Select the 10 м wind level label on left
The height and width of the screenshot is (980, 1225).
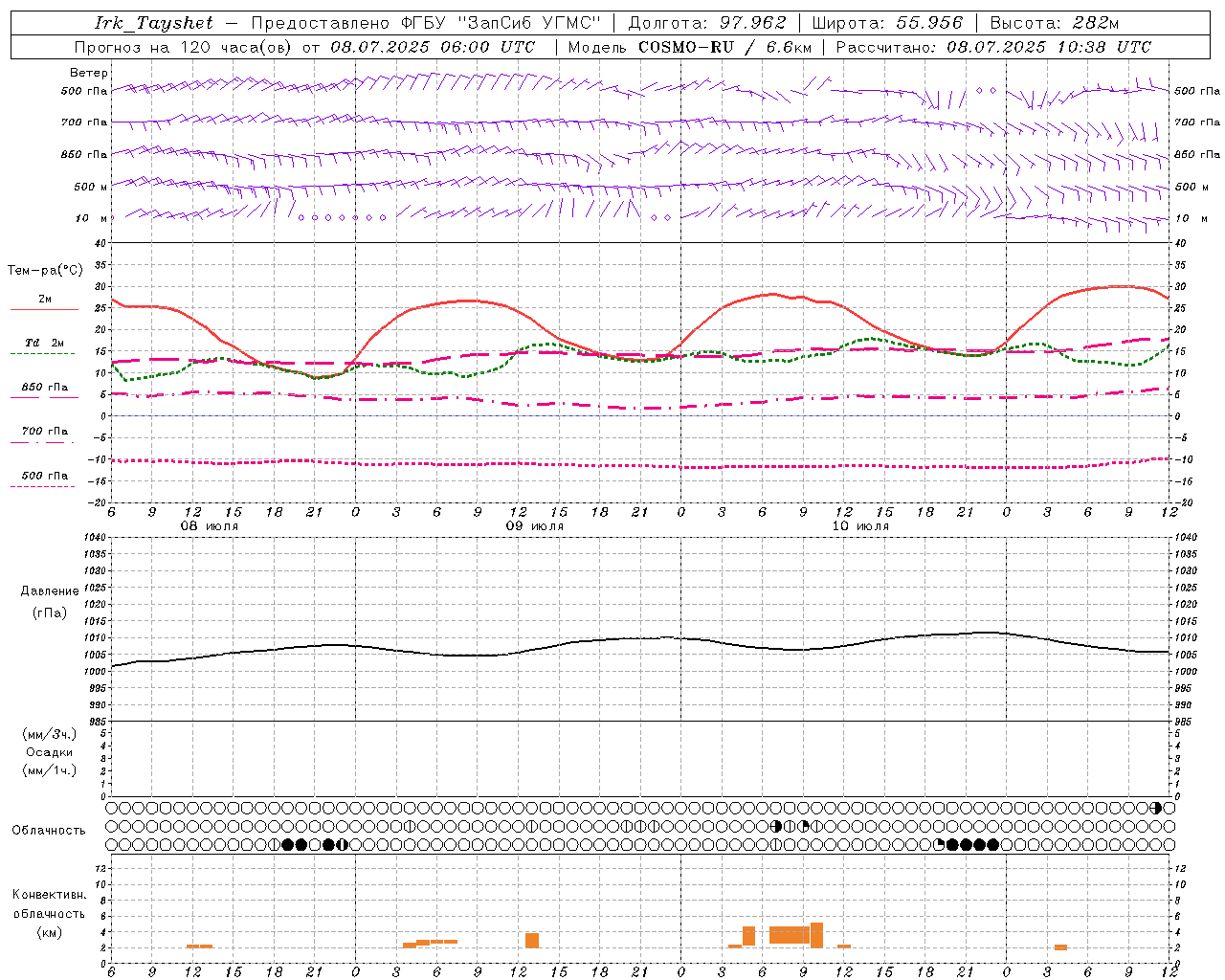click(x=92, y=218)
